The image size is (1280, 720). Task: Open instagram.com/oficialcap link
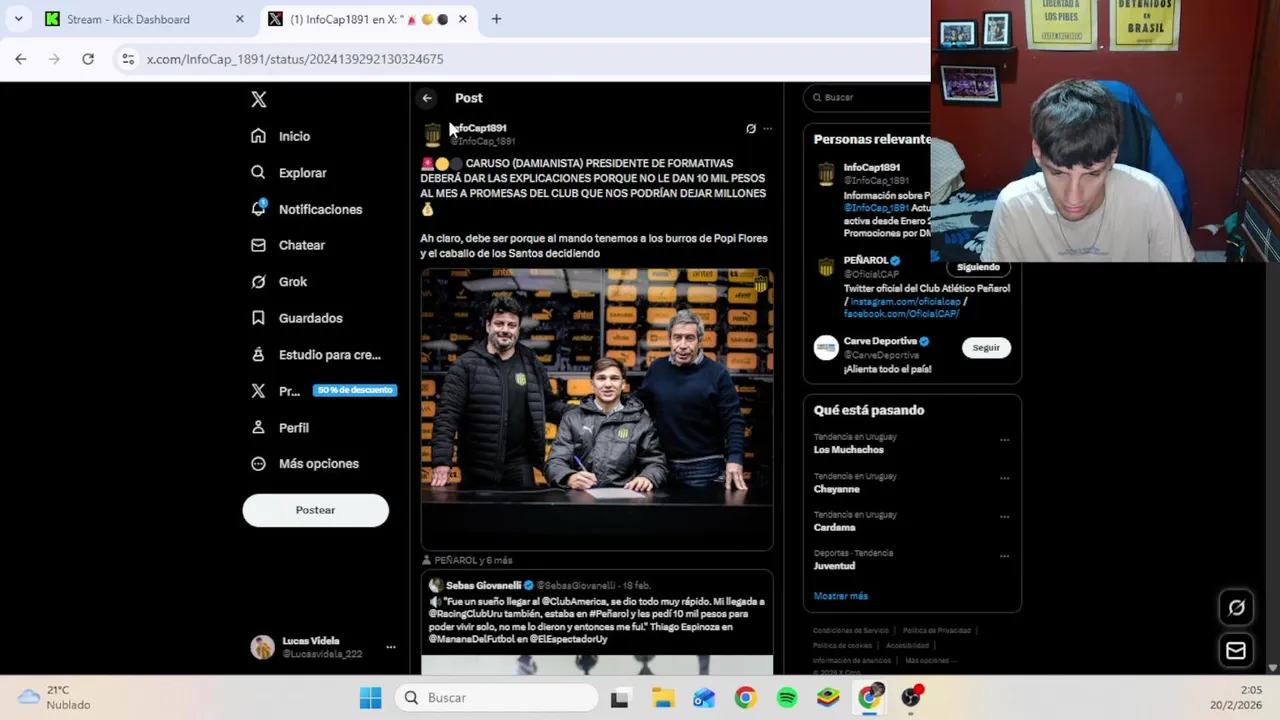click(x=905, y=301)
